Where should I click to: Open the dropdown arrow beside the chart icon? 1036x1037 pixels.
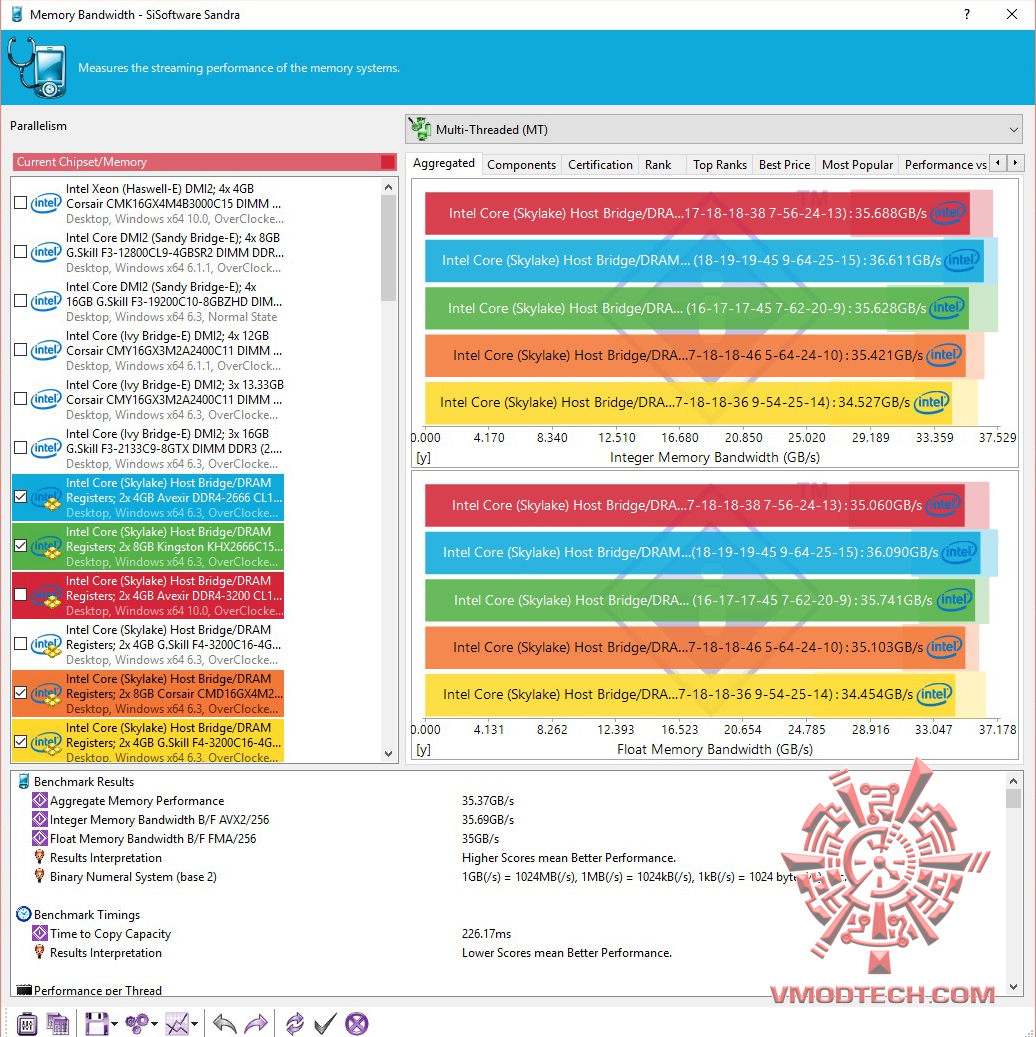coord(194,1024)
